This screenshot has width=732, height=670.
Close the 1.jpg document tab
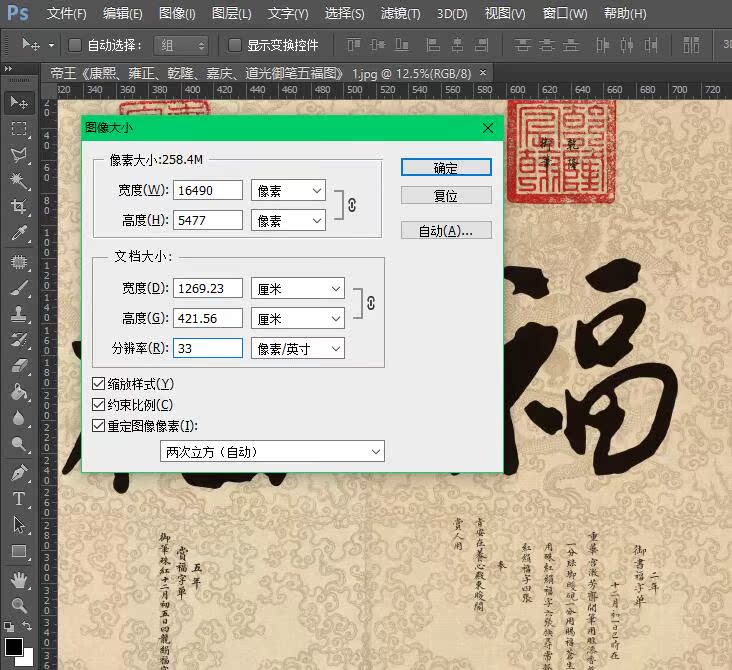[x=483, y=73]
